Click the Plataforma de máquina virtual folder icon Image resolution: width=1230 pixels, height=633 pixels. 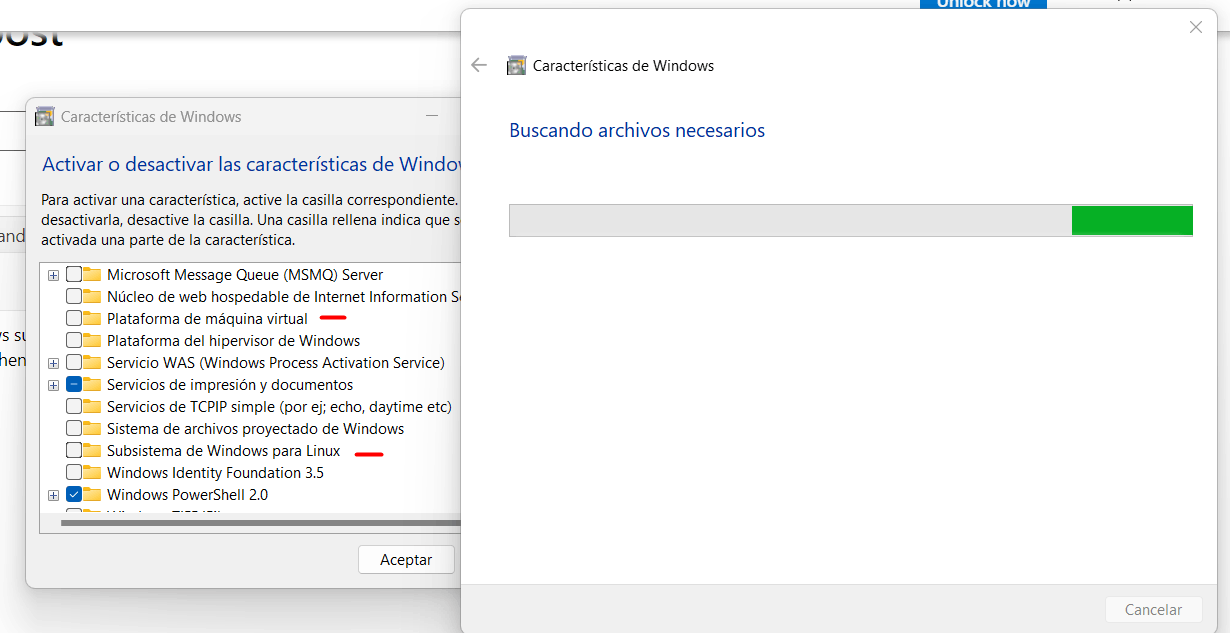click(x=93, y=319)
